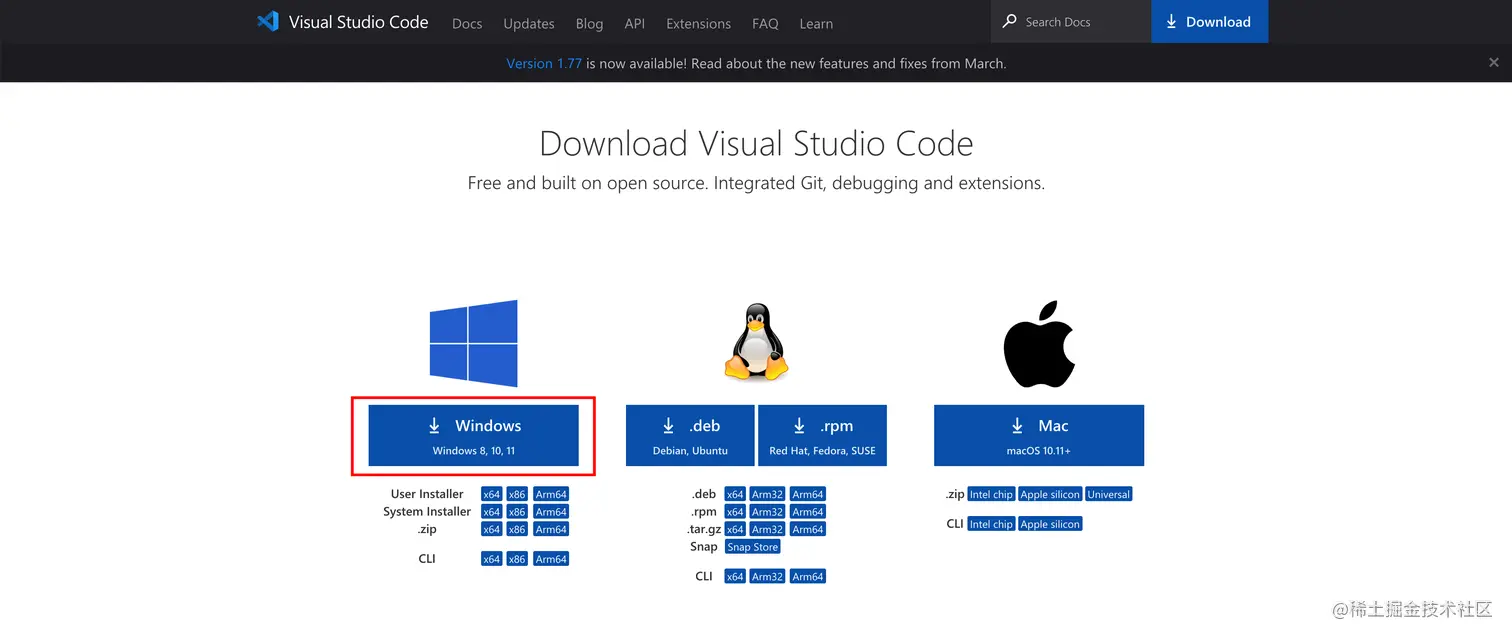
Task: Download the Windows 8, 10, 11 installer
Action: (473, 435)
